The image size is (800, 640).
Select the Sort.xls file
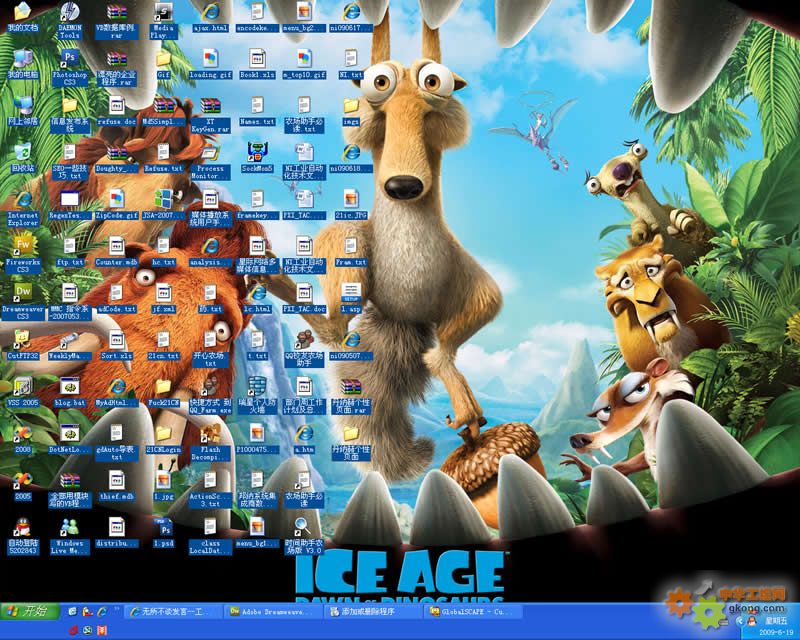117,346
